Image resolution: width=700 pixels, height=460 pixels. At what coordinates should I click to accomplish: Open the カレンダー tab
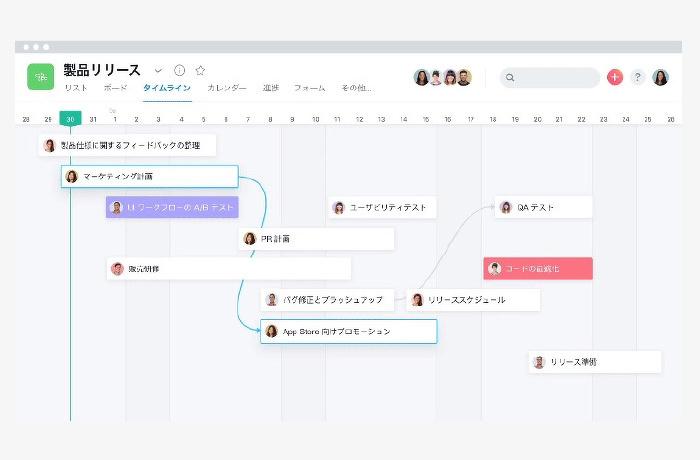click(x=227, y=89)
